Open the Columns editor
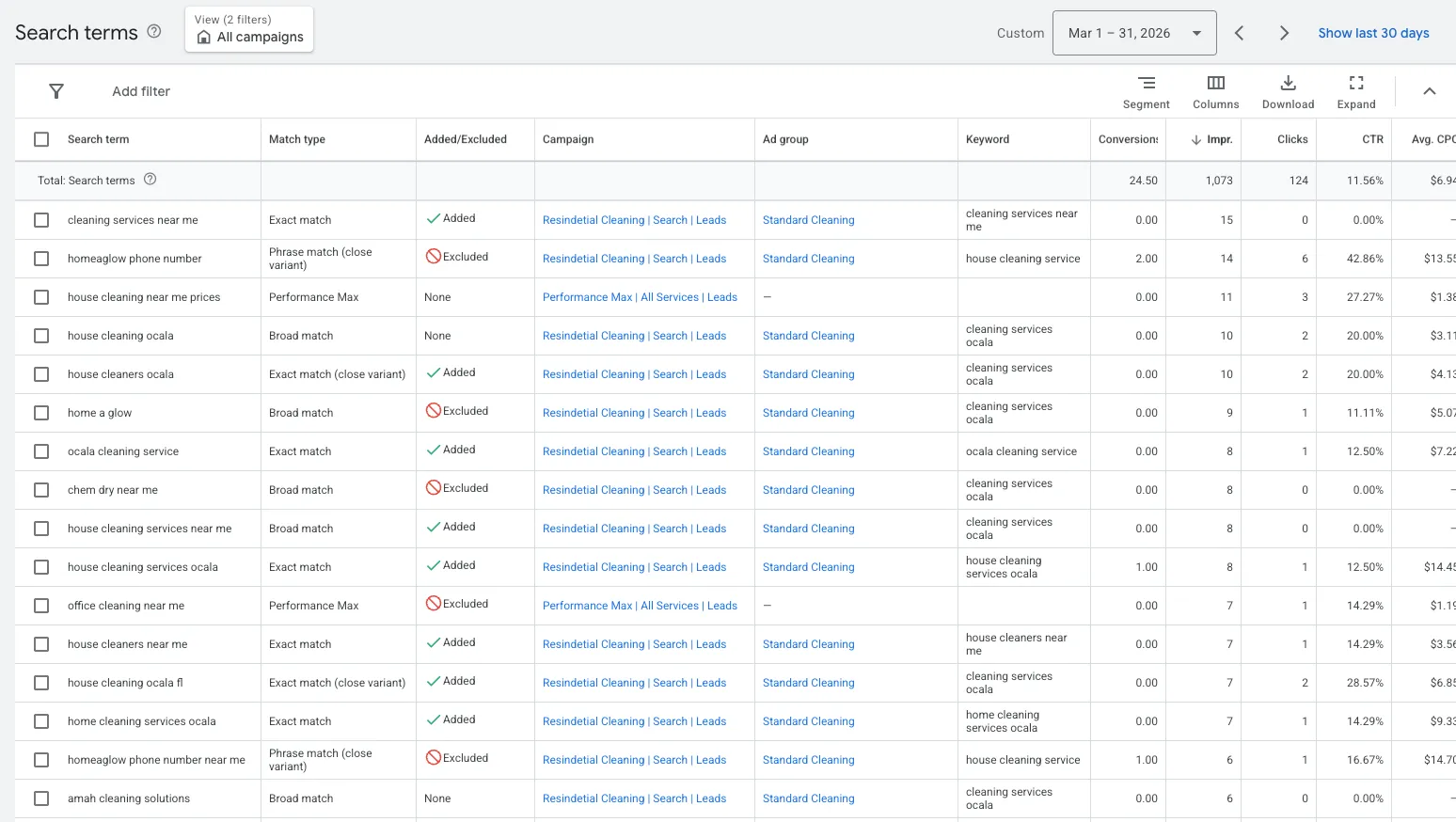The width and height of the screenshot is (1456, 822). [1216, 92]
